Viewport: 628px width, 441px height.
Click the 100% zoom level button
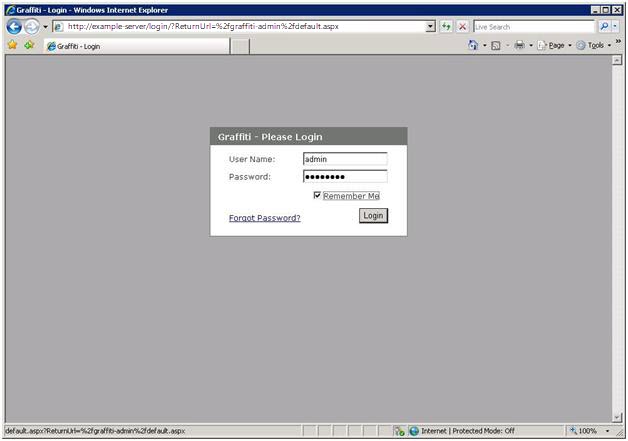pyautogui.click(x=584, y=431)
